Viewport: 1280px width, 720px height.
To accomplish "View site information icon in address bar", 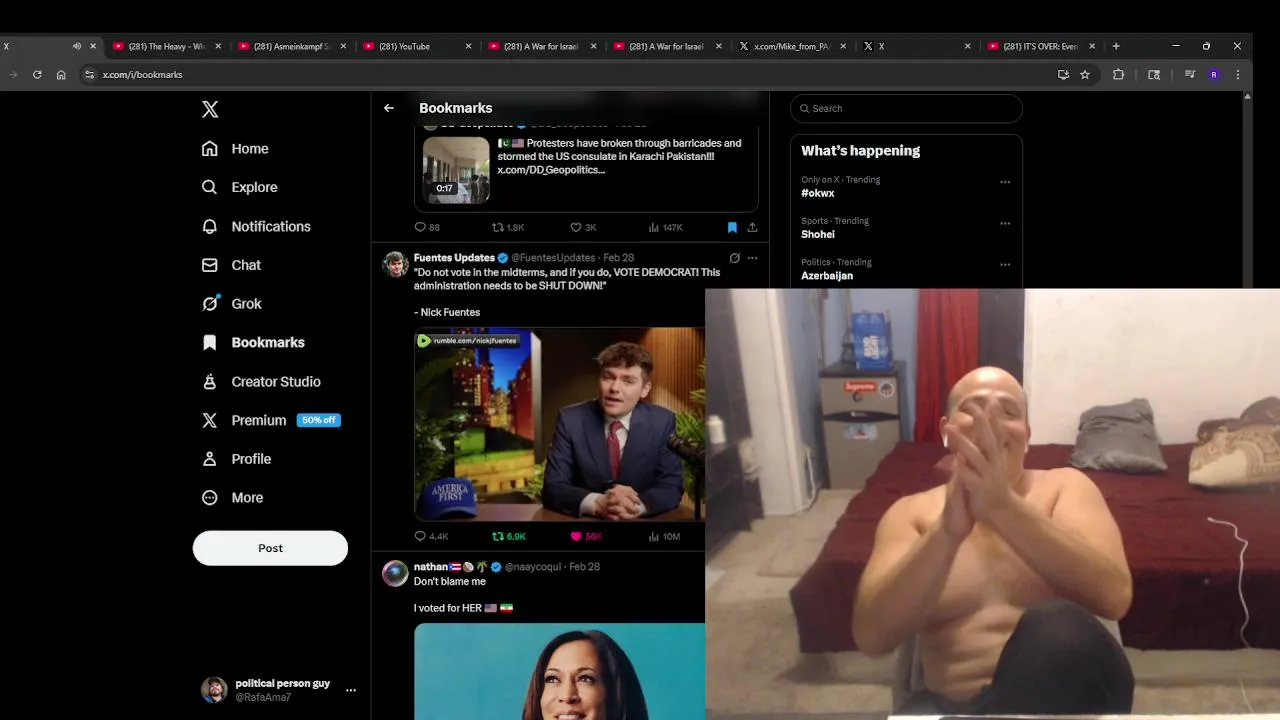I will tap(89, 74).
